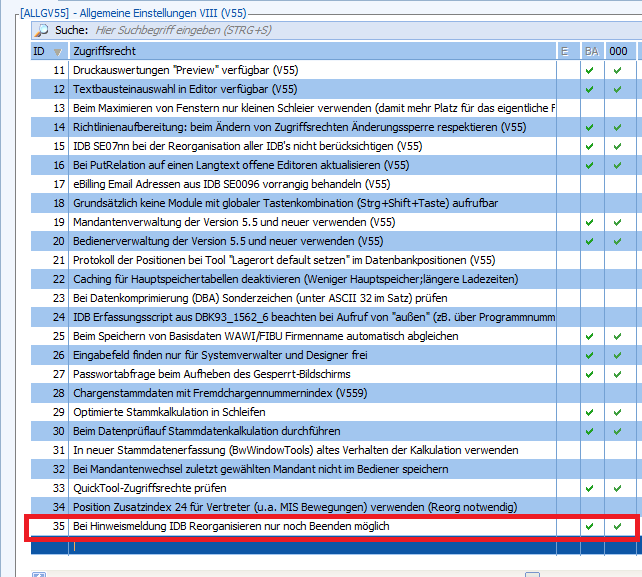
Task: Toggle 000 checkmark for row 35 Hinweismeldung
Action: click(x=618, y=526)
